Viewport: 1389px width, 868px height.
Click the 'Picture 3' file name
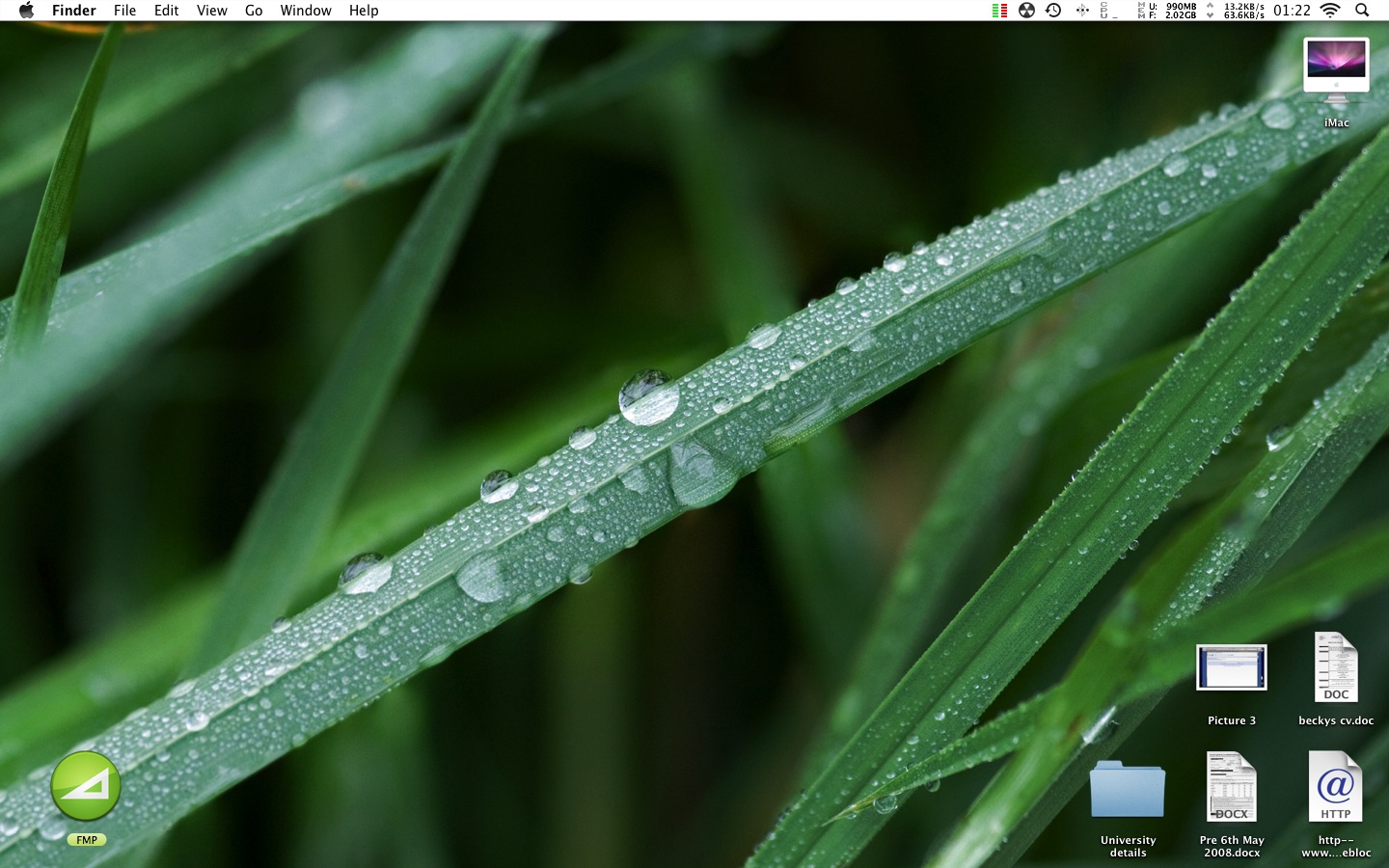click(x=1232, y=720)
